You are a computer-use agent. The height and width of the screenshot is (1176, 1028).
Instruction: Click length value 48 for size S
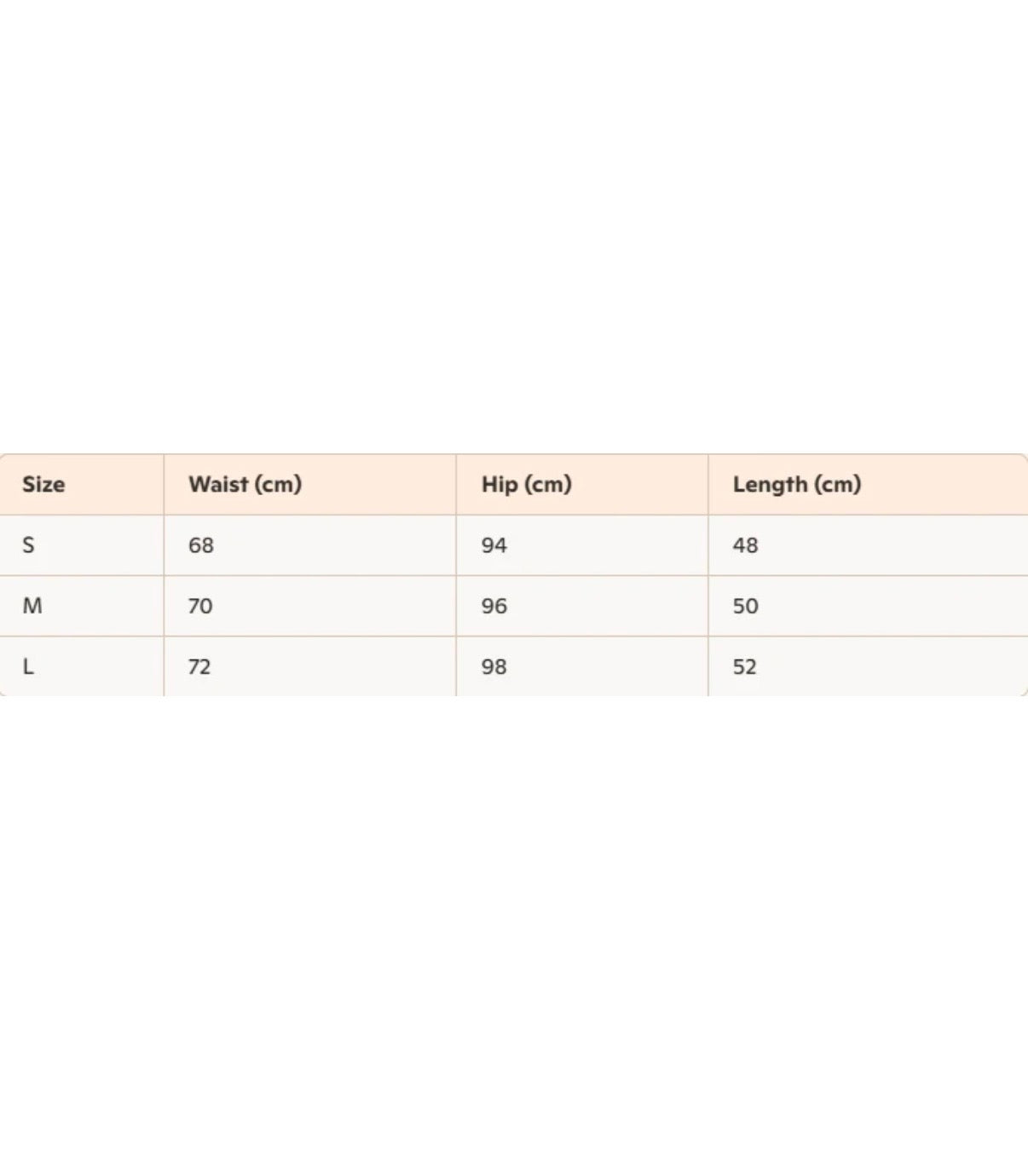pos(746,545)
